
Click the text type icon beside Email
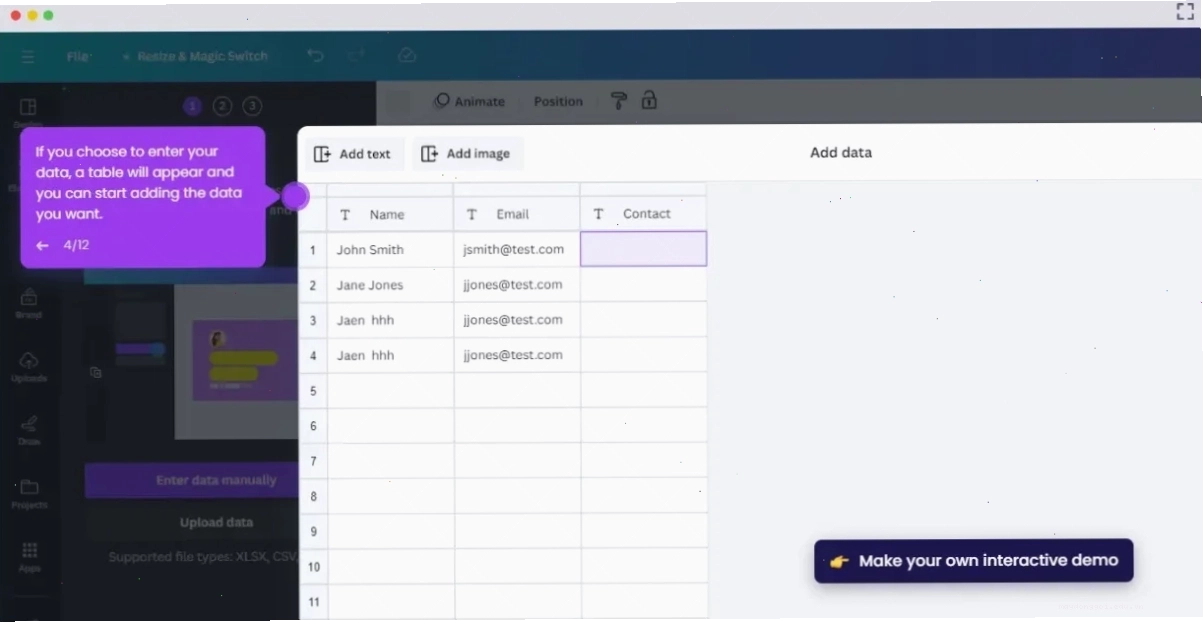472,214
